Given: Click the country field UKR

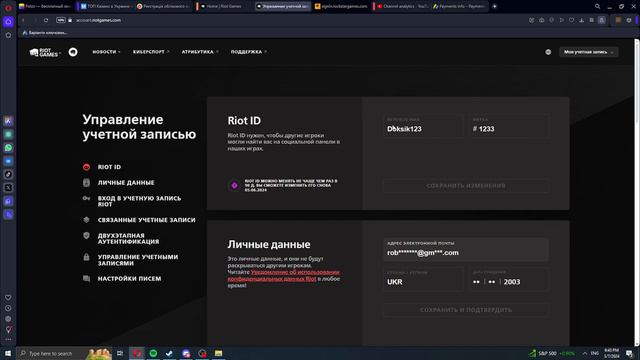Looking at the screenshot, I should [423, 279].
